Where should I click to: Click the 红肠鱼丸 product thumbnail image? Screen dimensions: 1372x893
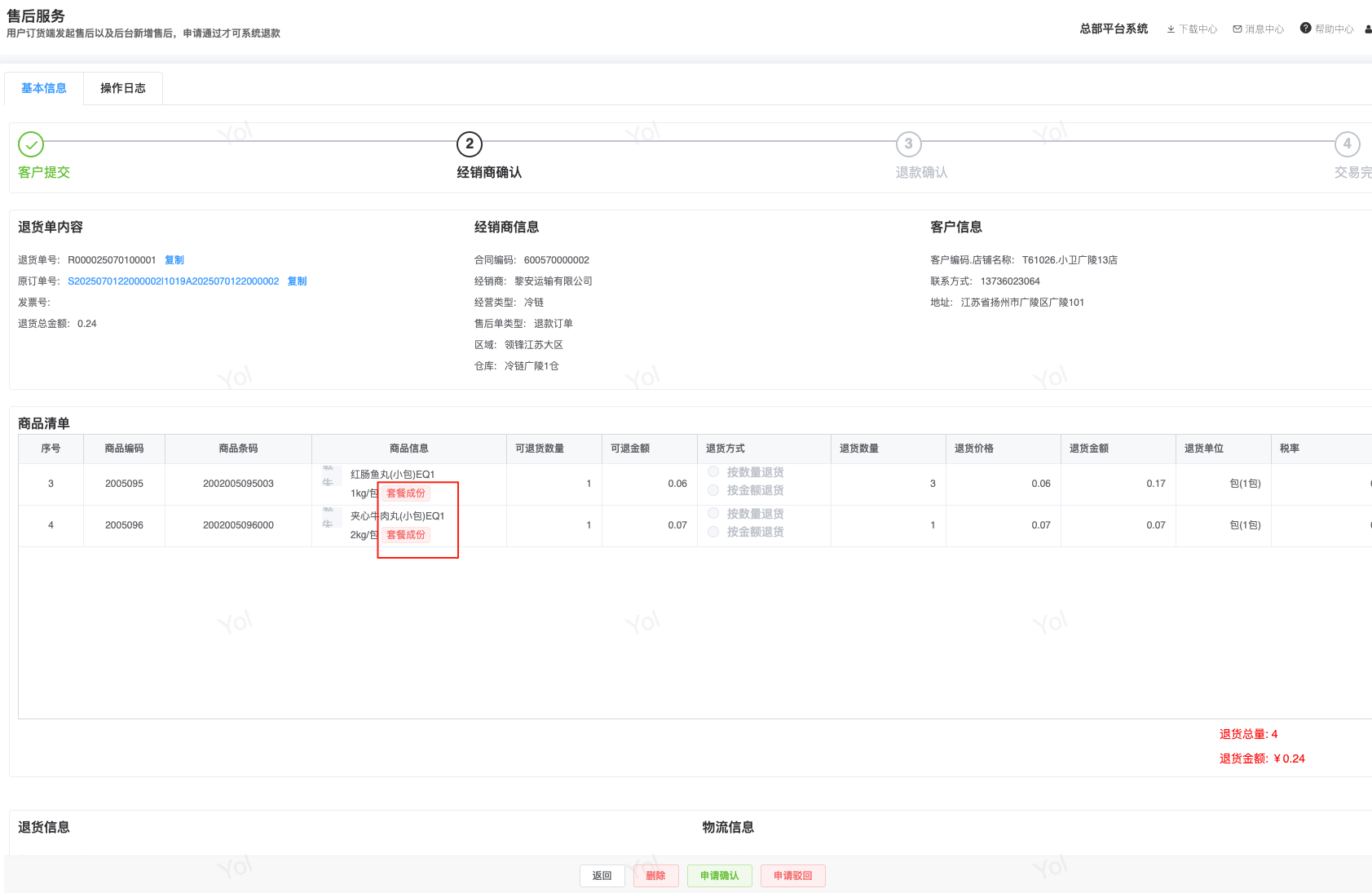tap(329, 476)
